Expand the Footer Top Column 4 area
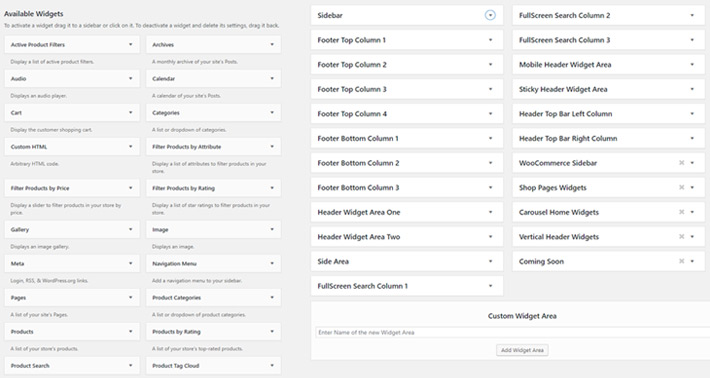Image resolution: width=710 pixels, height=378 pixels. click(x=490, y=114)
